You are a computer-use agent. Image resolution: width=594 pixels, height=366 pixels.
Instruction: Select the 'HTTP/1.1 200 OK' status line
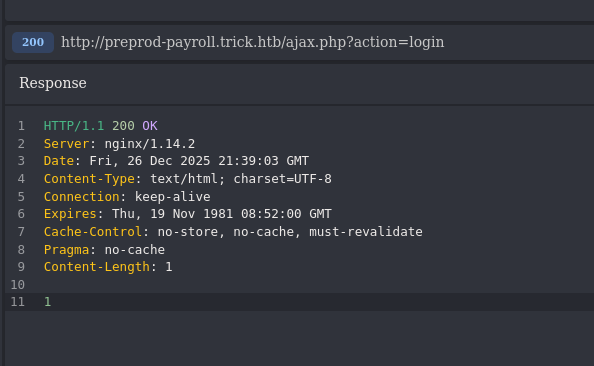[100, 126]
